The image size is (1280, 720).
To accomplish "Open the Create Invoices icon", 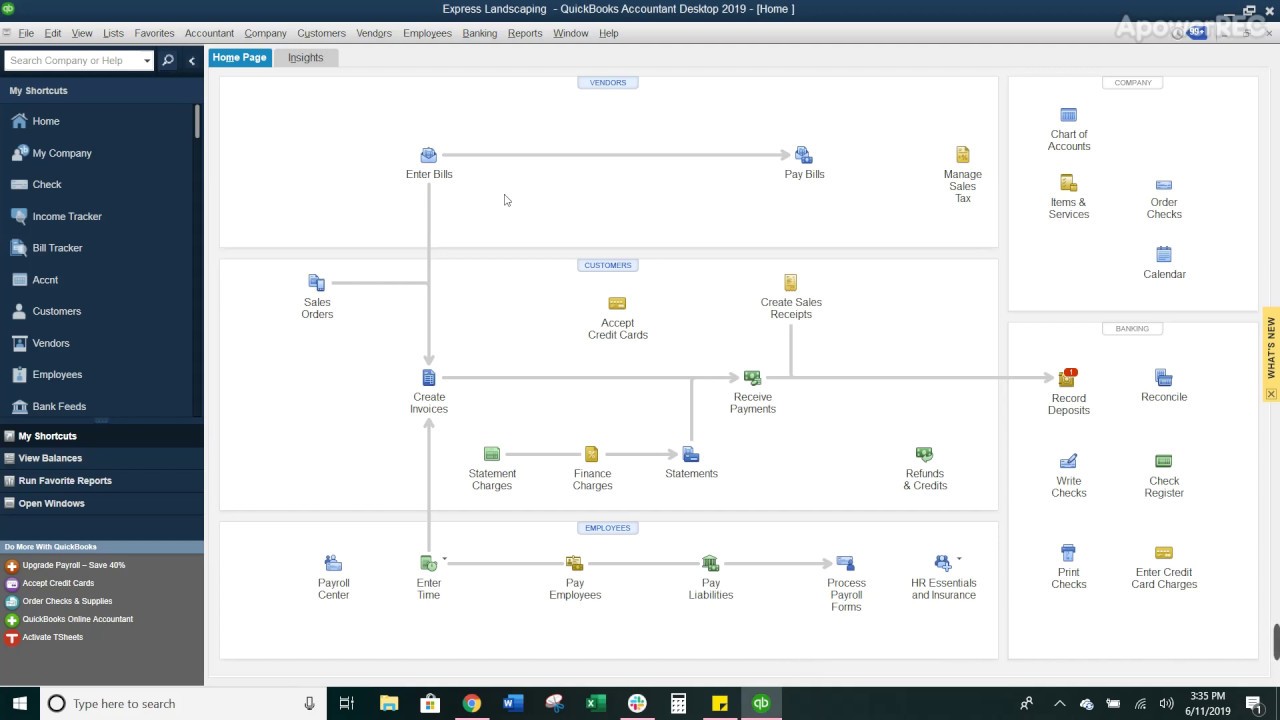I will [428, 378].
